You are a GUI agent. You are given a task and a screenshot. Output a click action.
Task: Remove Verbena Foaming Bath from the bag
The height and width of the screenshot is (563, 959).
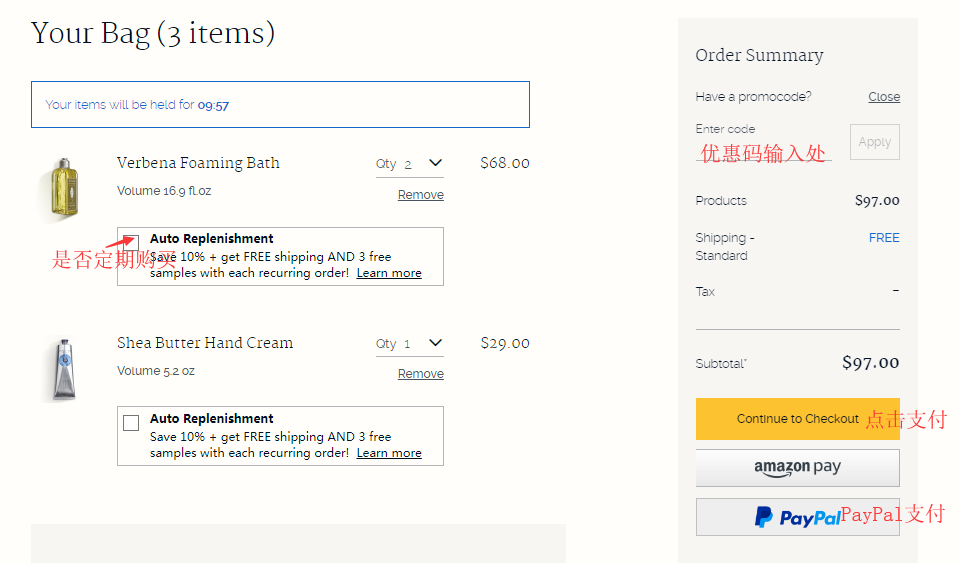[420, 195]
